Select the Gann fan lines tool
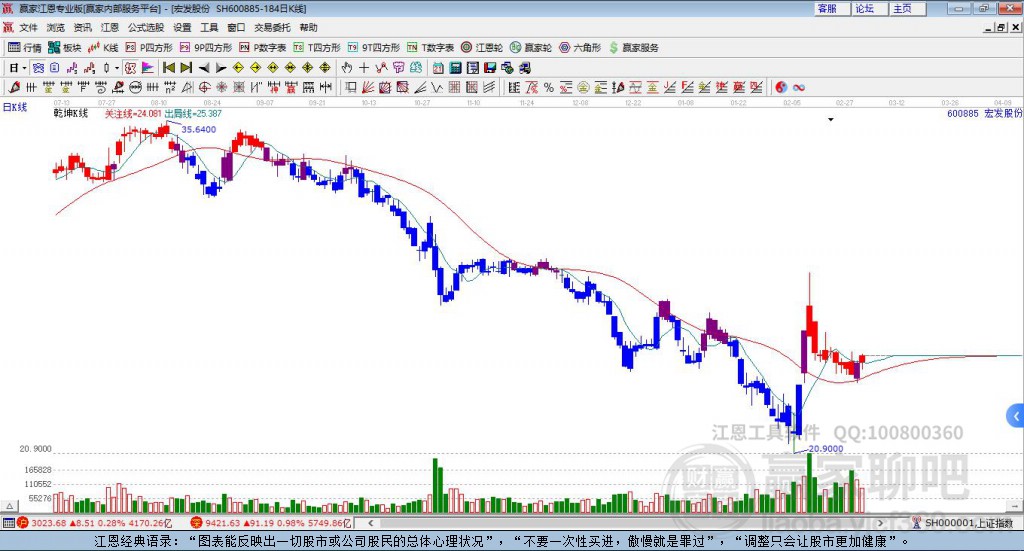The height and width of the screenshot is (551, 1024). 367,87
